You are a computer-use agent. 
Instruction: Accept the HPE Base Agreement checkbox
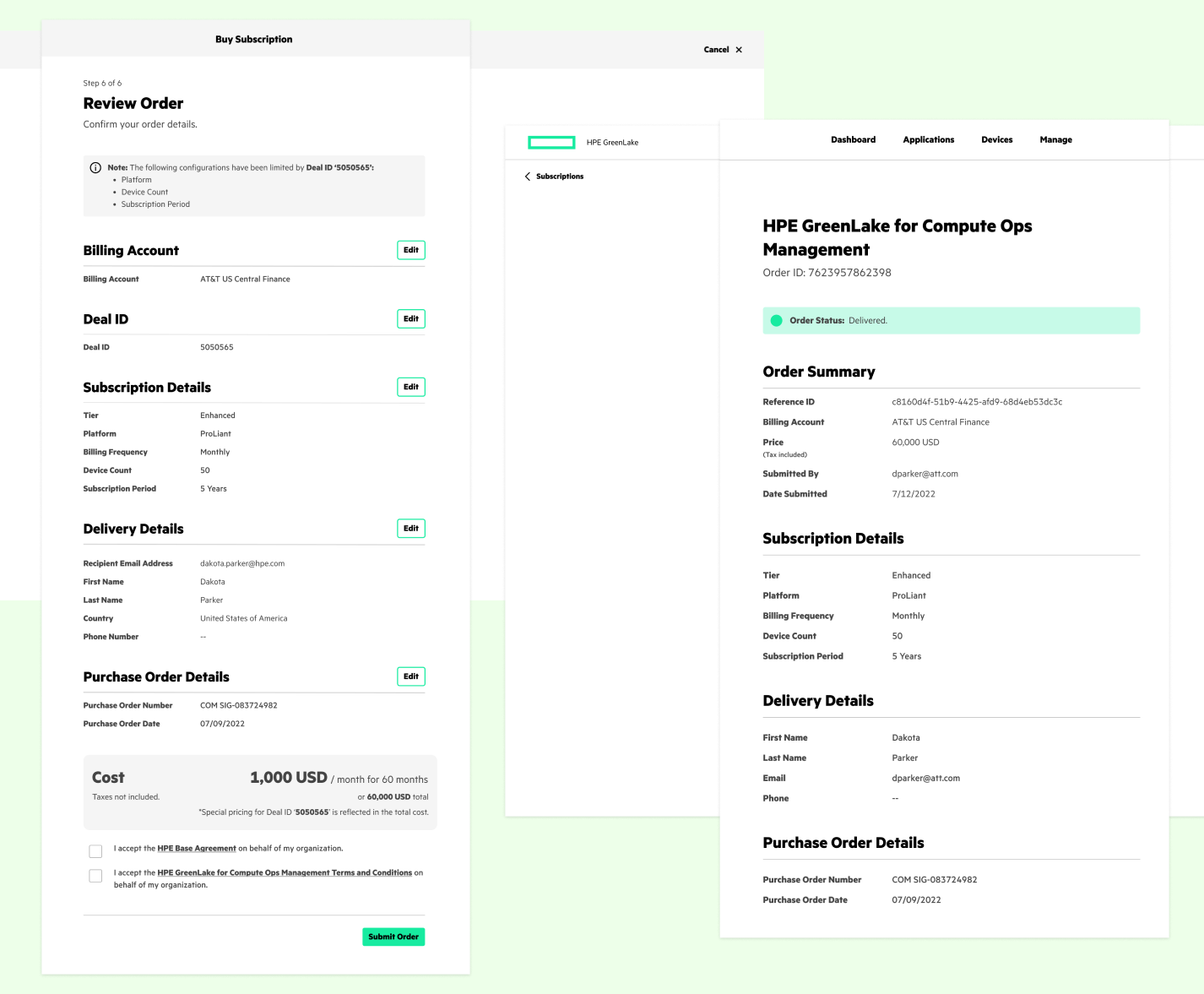point(95,851)
